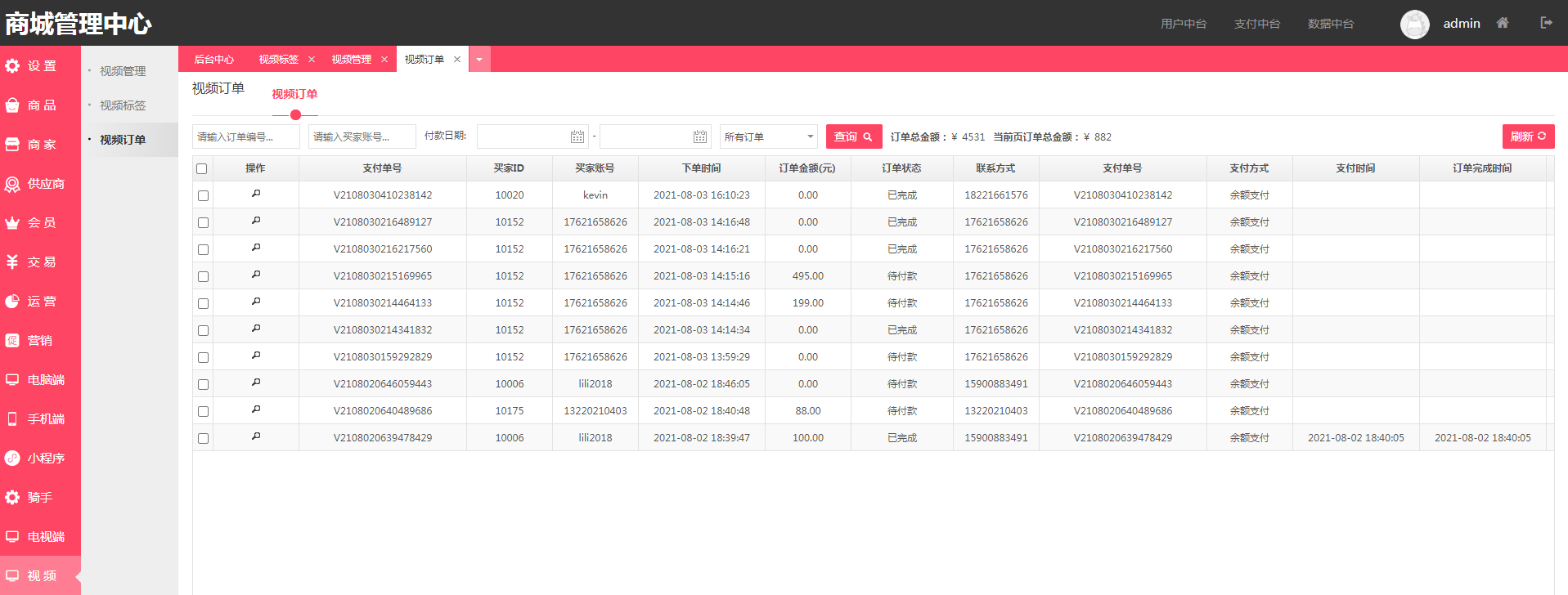Open 视频订单 in the submenu

click(123, 140)
